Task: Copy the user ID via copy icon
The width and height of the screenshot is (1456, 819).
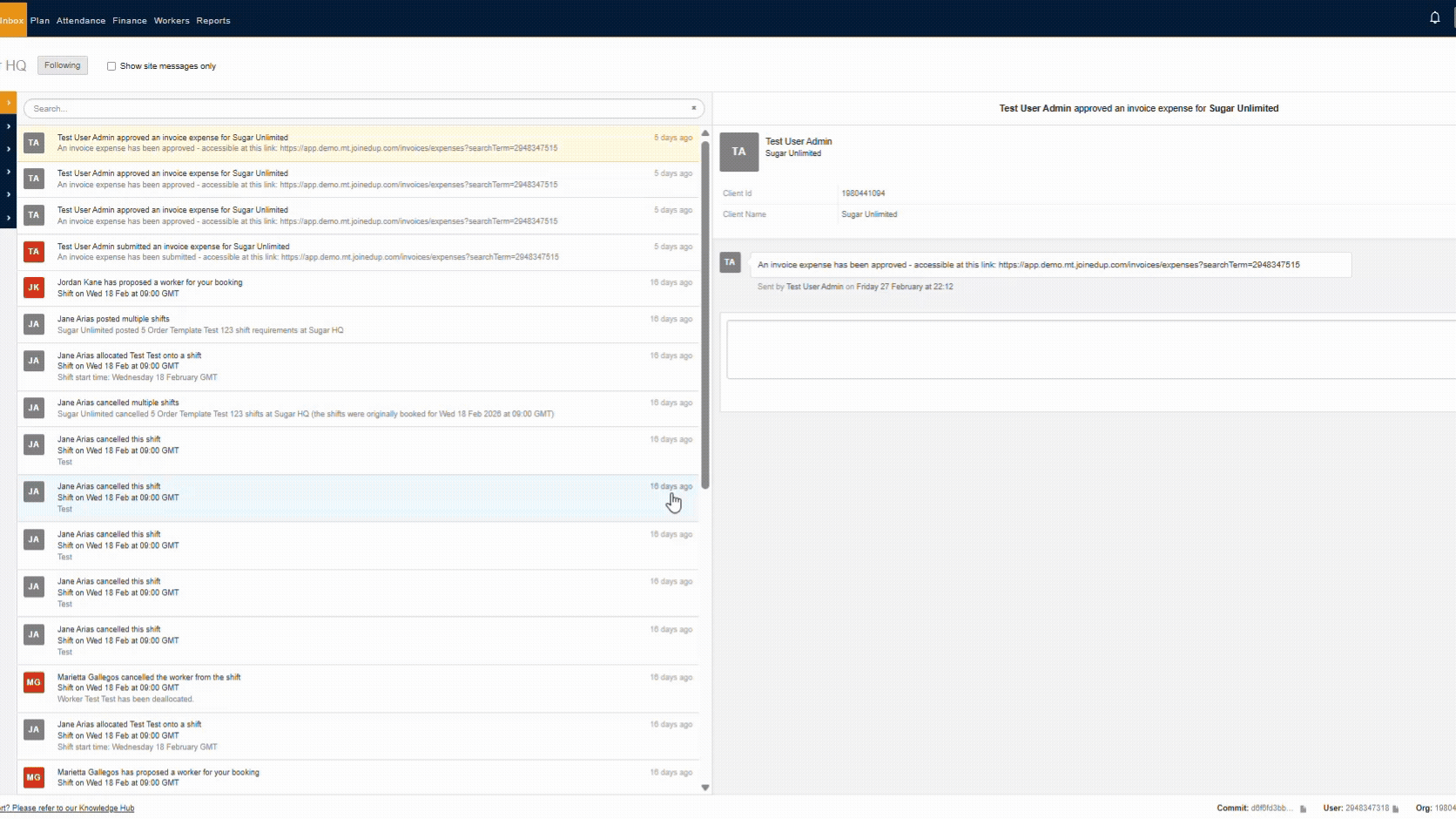Action: pos(1395,809)
